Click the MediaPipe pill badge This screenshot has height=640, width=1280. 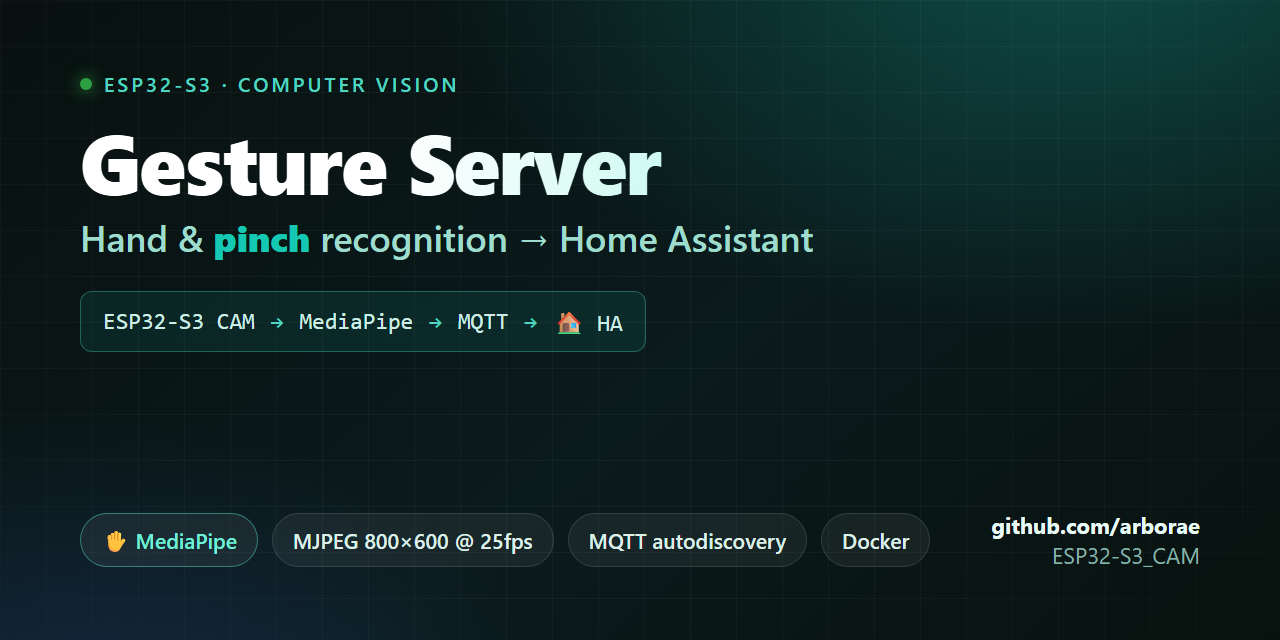(x=169, y=541)
